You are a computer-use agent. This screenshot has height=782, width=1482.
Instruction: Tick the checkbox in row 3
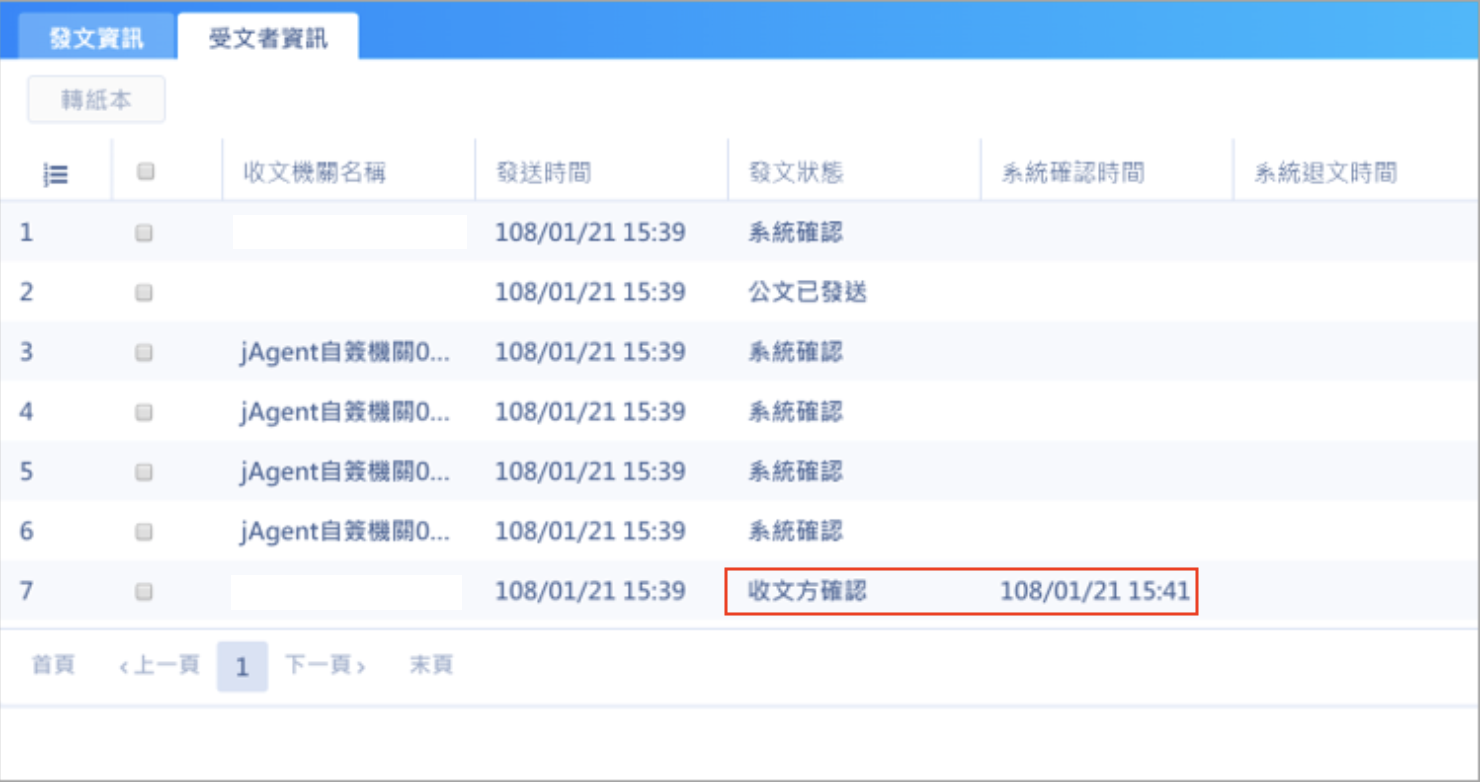tap(145, 352)
